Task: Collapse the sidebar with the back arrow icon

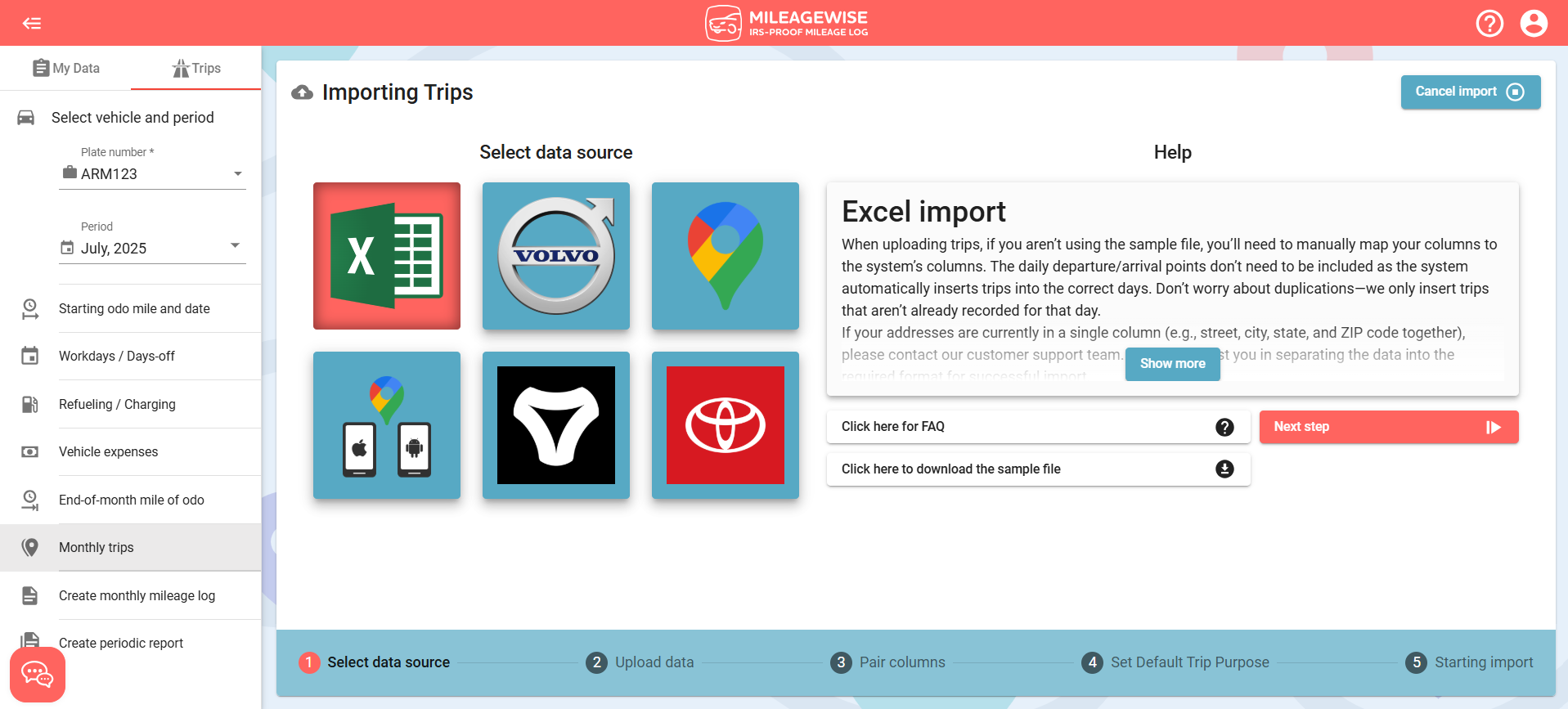Action: 32,23
